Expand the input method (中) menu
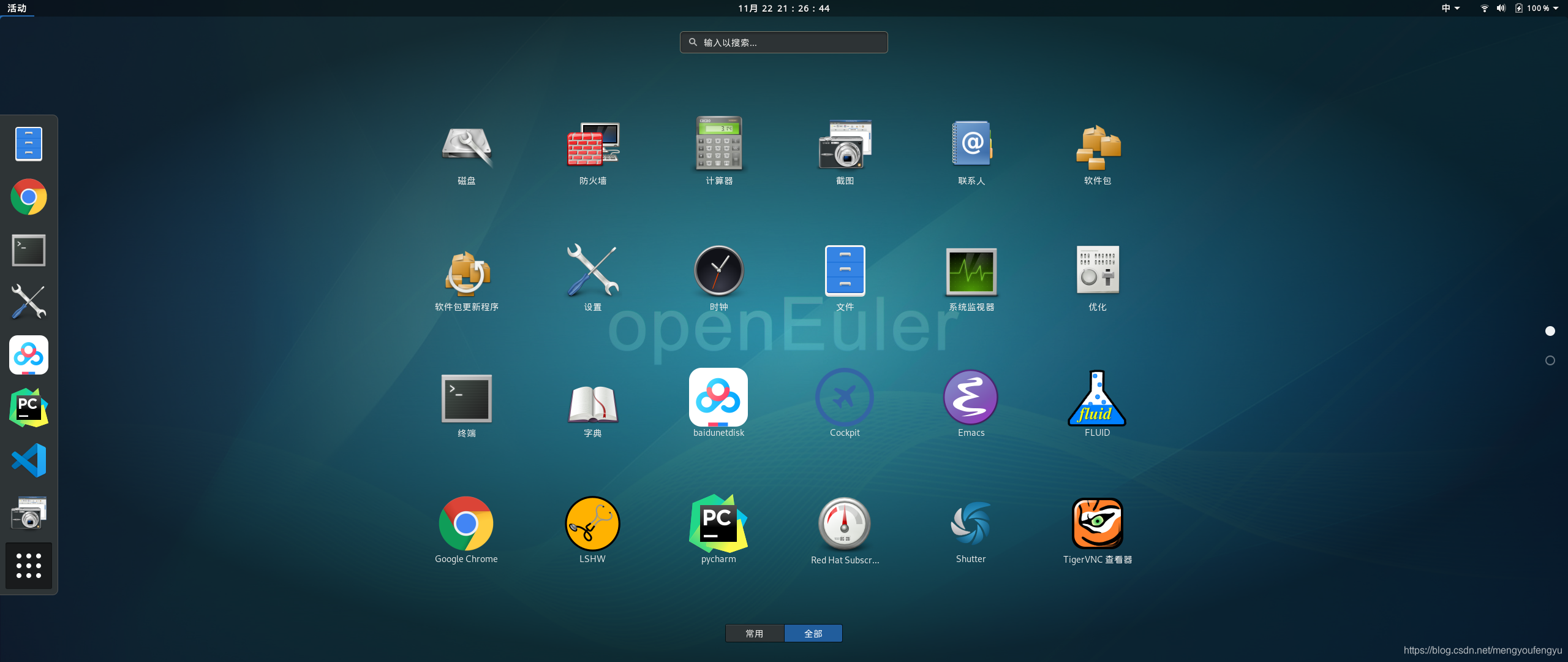Viewport: 1568px width, 662px height. tap(1450, 8)
